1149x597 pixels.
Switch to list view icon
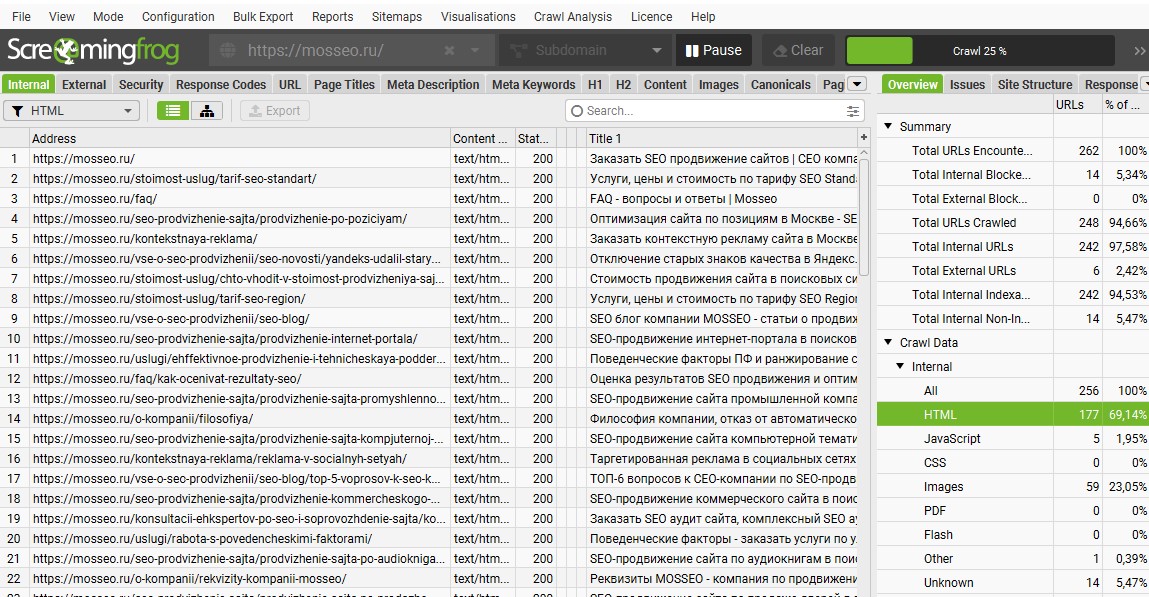(x=173, y=111)
